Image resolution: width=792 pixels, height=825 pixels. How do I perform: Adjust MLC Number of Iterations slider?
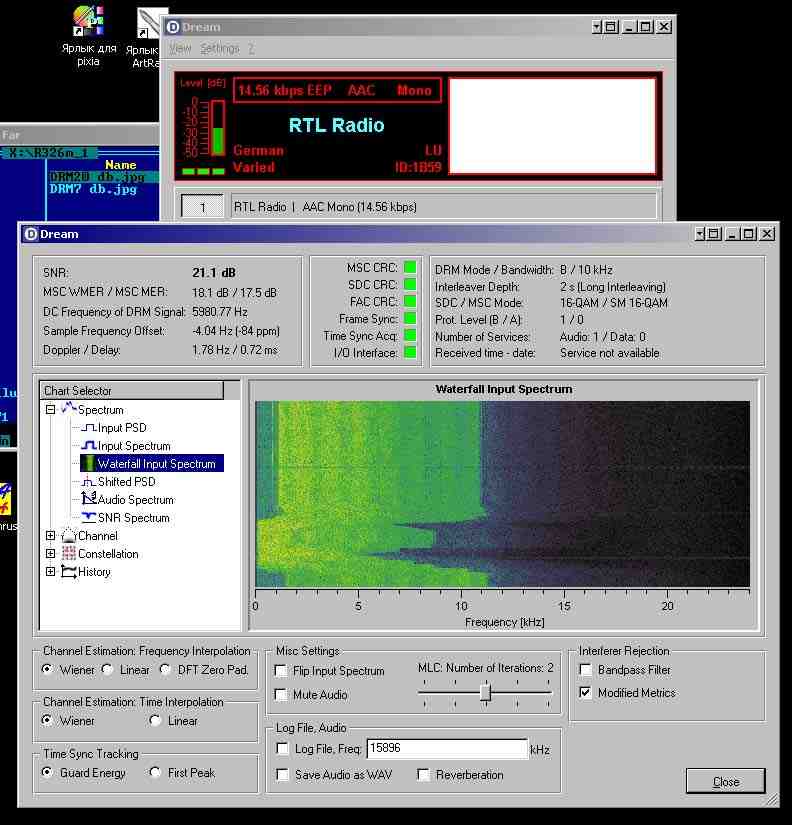(485, 692)
